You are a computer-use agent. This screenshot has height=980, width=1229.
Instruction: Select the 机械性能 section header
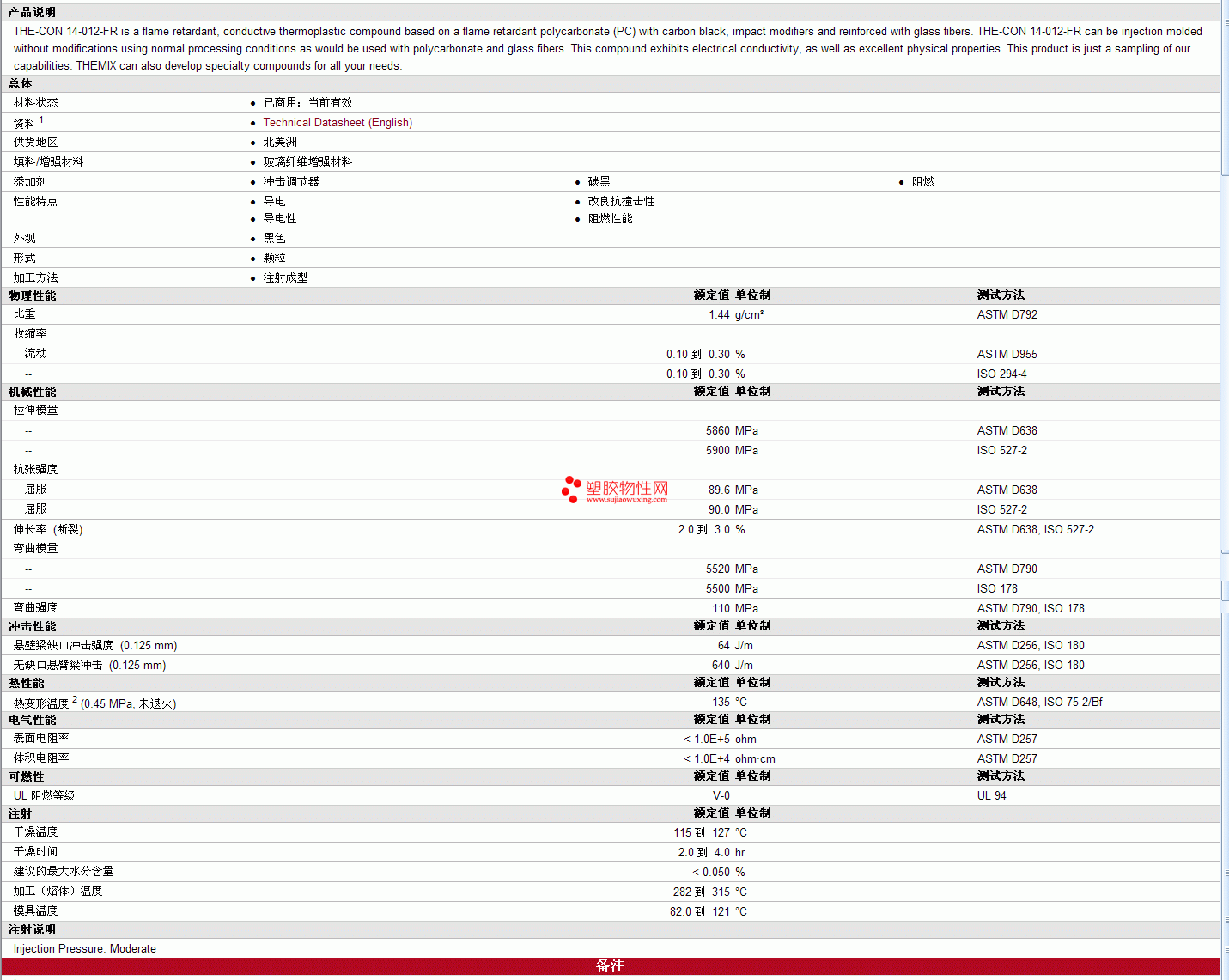(x=32, y=392)
